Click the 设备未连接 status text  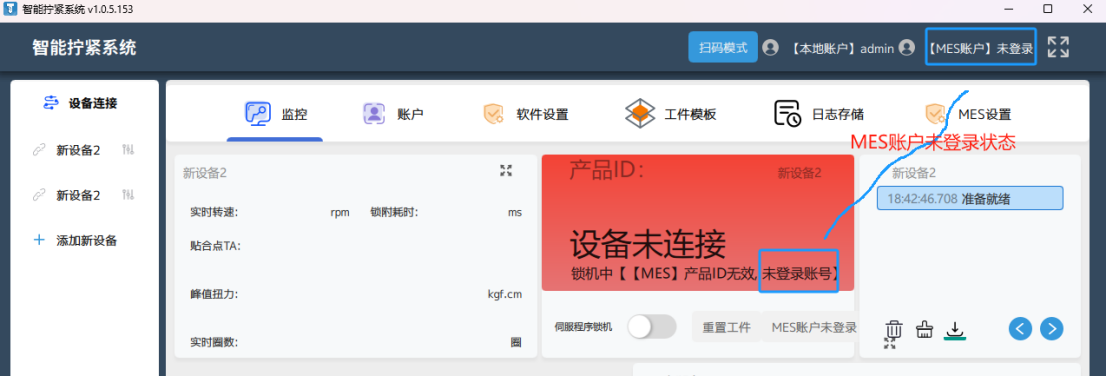click(648, 245)
